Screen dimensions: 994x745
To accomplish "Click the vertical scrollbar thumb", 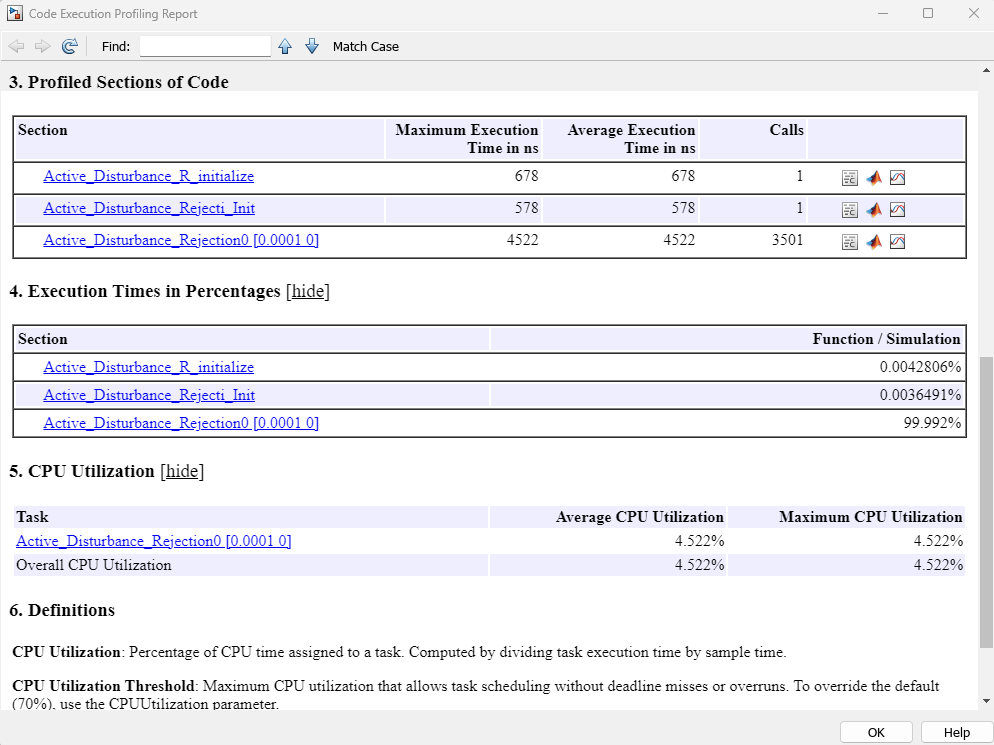I will (x=986, y=500).
